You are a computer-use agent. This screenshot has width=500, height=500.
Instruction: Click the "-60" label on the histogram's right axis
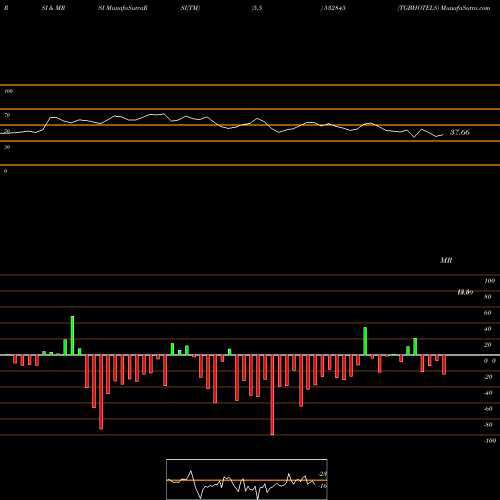[488, 409]
